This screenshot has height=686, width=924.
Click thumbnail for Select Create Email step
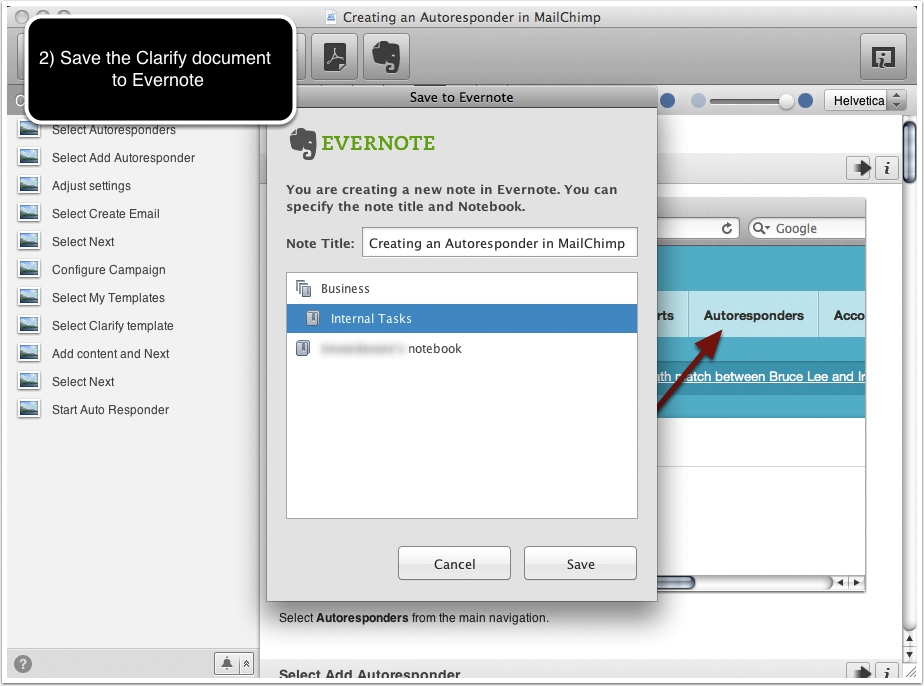tap(29, 212)
